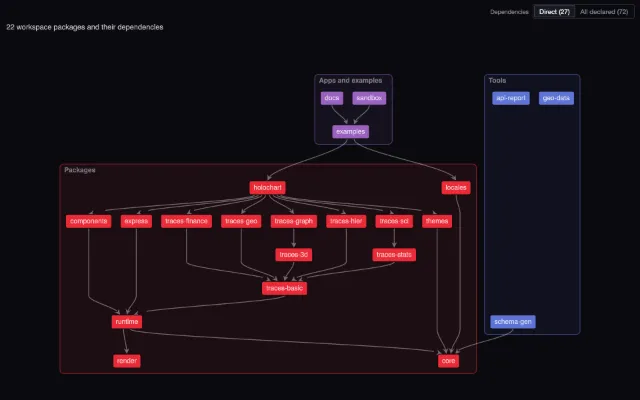Select the locales package node
Image resolution: width=640 pixels, height=400 pixels.
coord(456,188)
